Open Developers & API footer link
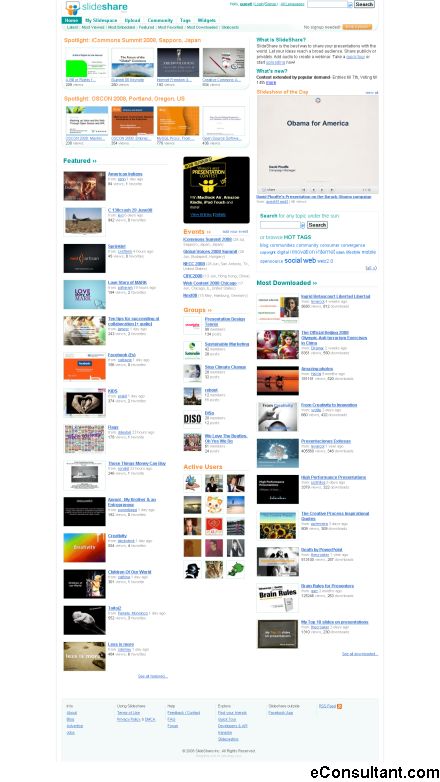 click(232, 726)
